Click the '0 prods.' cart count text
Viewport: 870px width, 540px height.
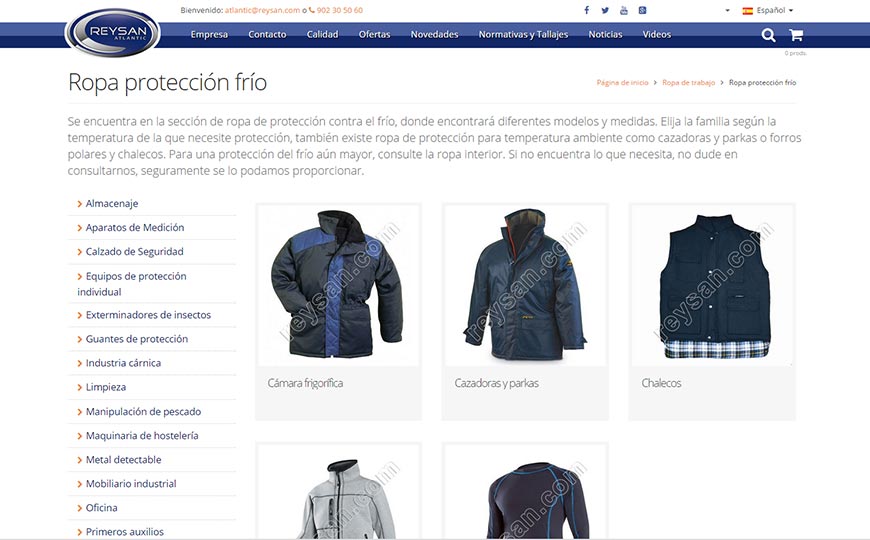796,53
